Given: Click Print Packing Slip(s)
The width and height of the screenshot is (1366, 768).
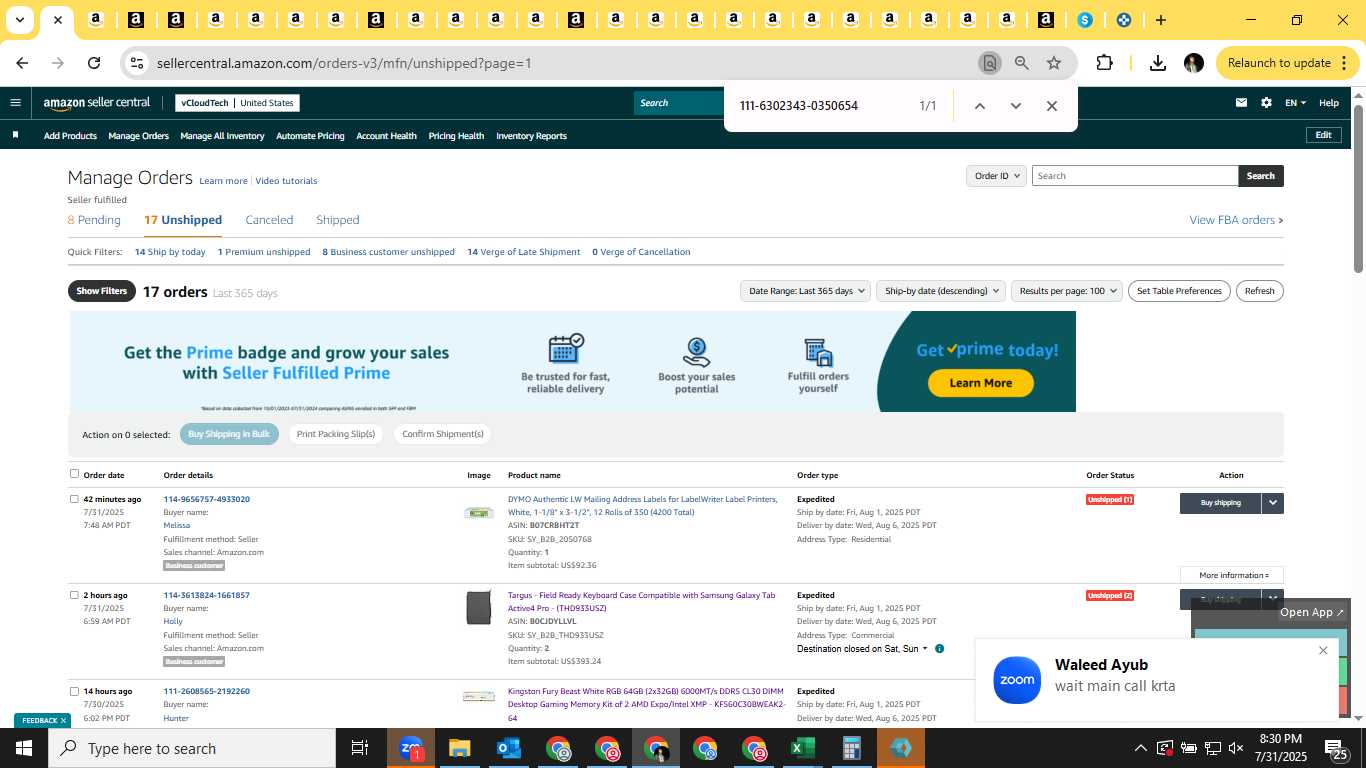Looking at the screenshot, I should pyautogui.click(x=336, y=434).
